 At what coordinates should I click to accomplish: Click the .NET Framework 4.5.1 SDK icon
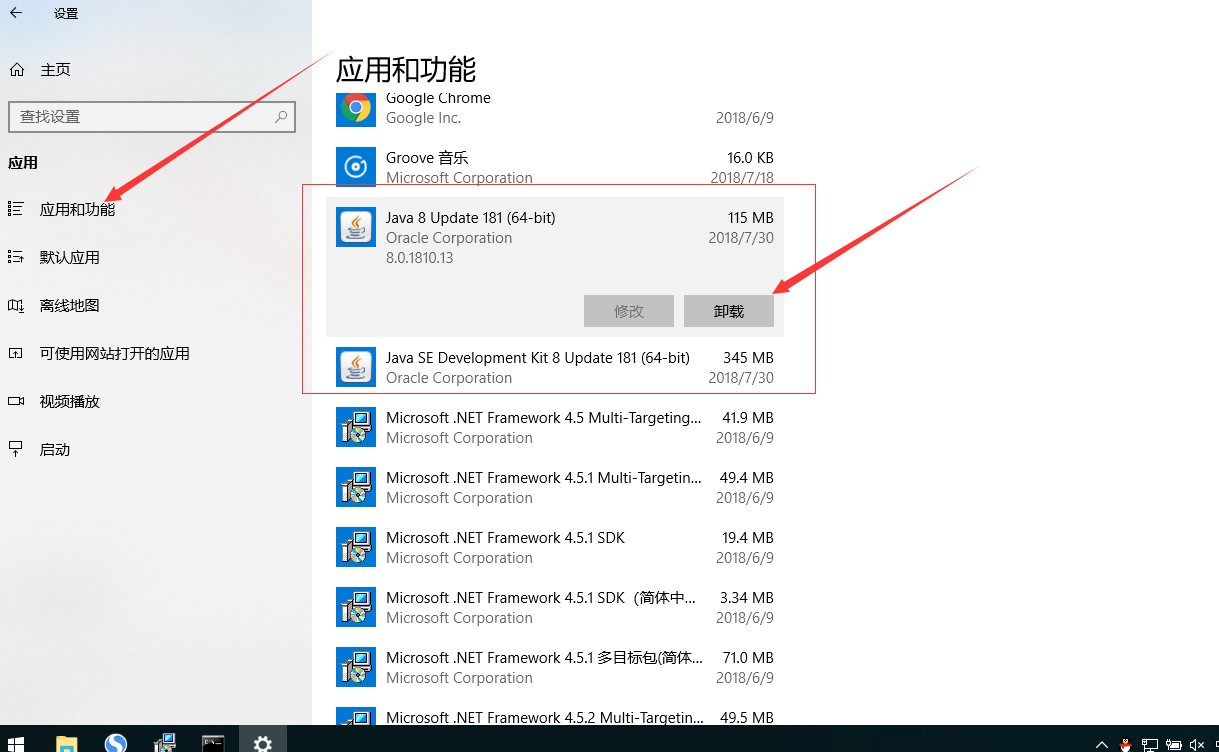[x=356, y=547]
